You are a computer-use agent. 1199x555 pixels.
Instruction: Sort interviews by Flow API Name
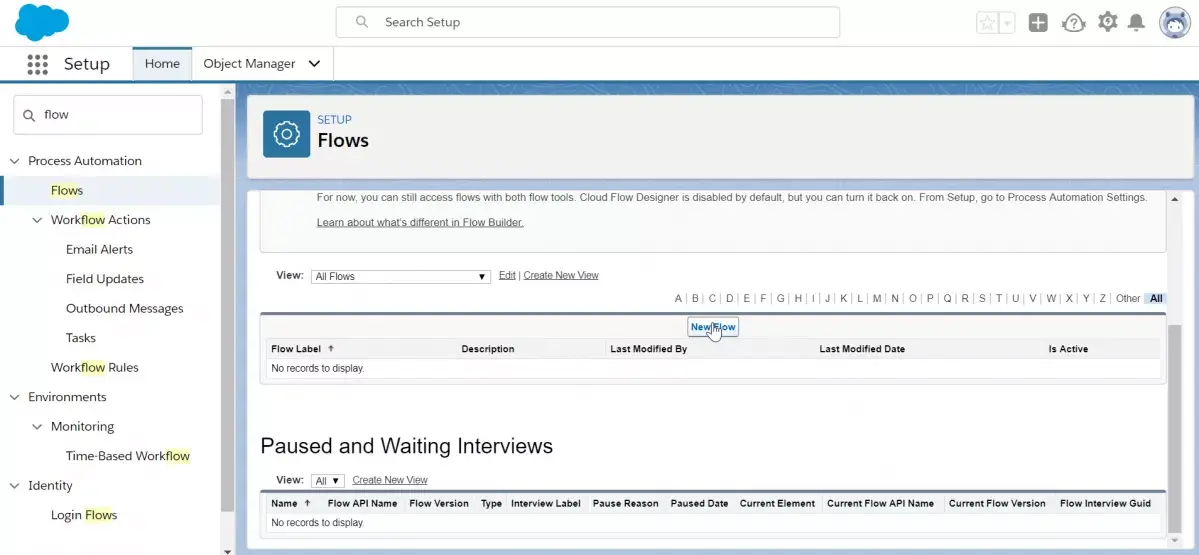coord(362,503)
